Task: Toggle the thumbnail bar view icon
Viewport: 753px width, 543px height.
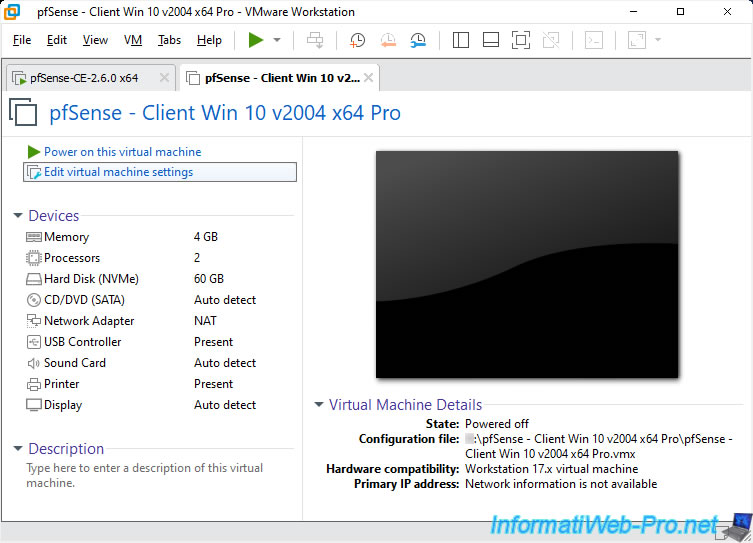Action: [x=490, y=40]
